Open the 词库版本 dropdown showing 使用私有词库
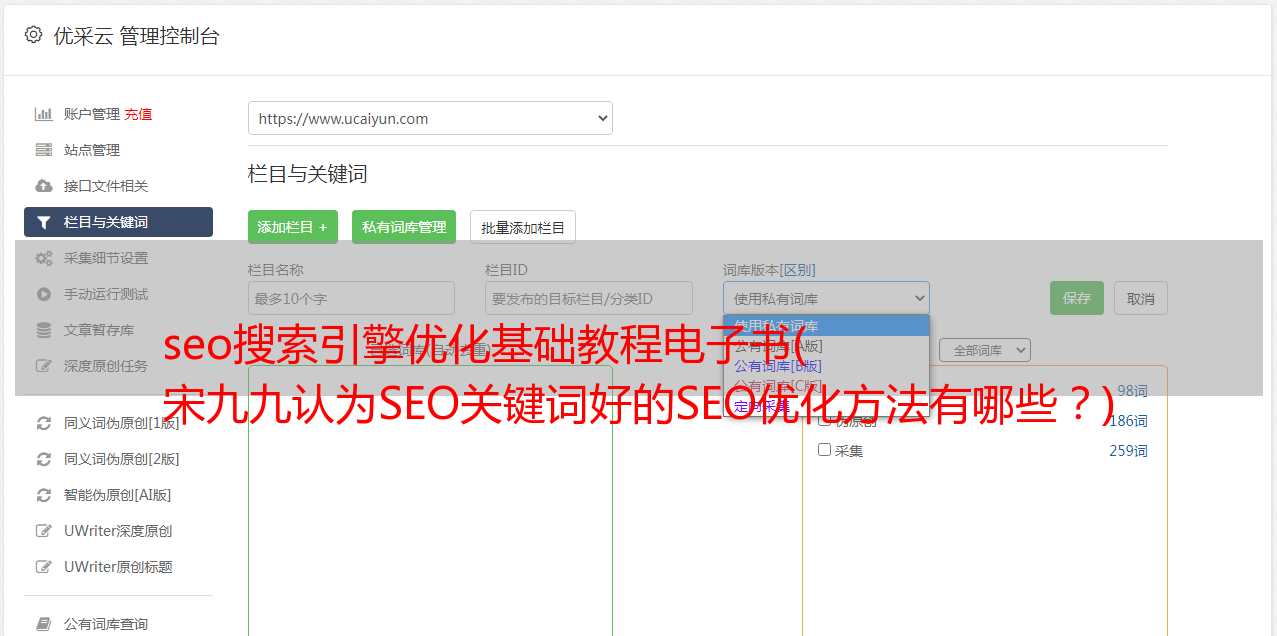1277x636 pixels. (x=826, y=298)
